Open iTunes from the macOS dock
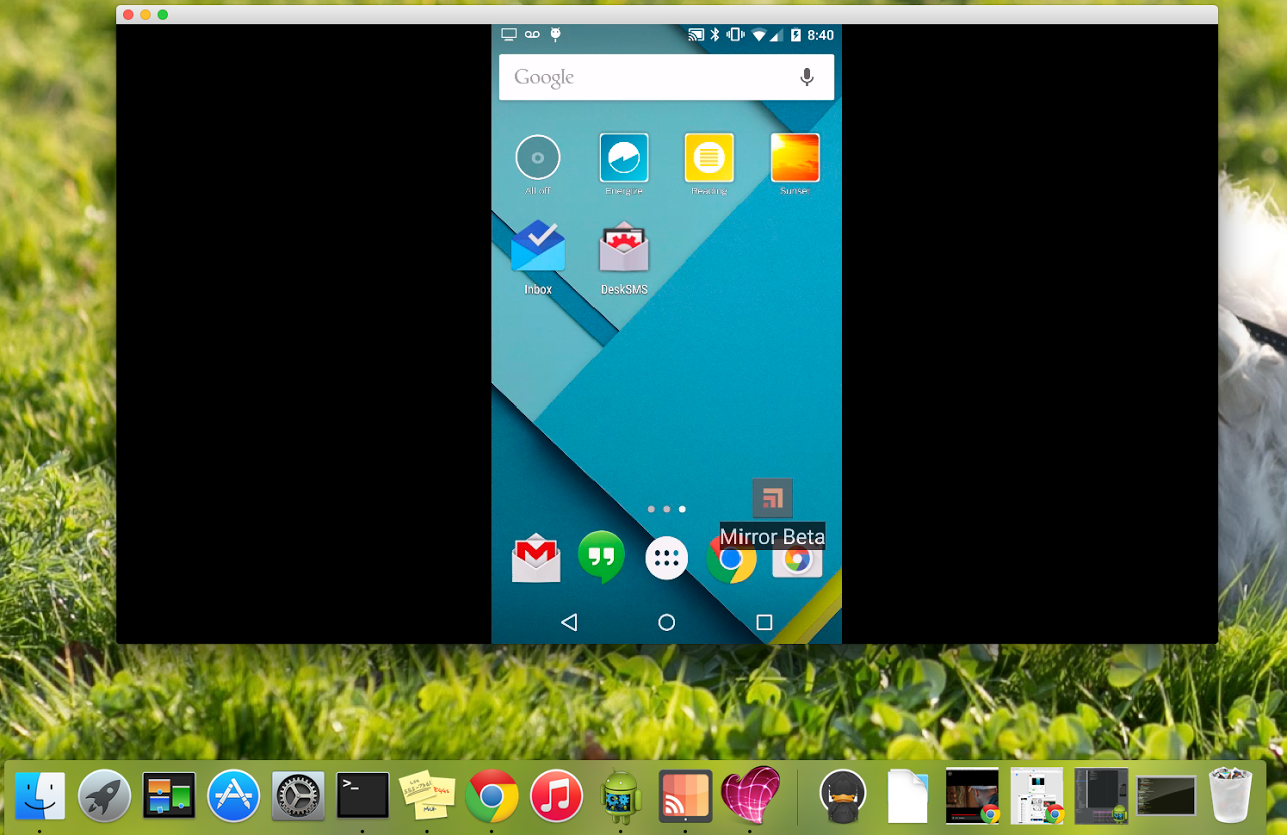The height and width of the screenshot is (835, 1287). [x=556, y=797]
